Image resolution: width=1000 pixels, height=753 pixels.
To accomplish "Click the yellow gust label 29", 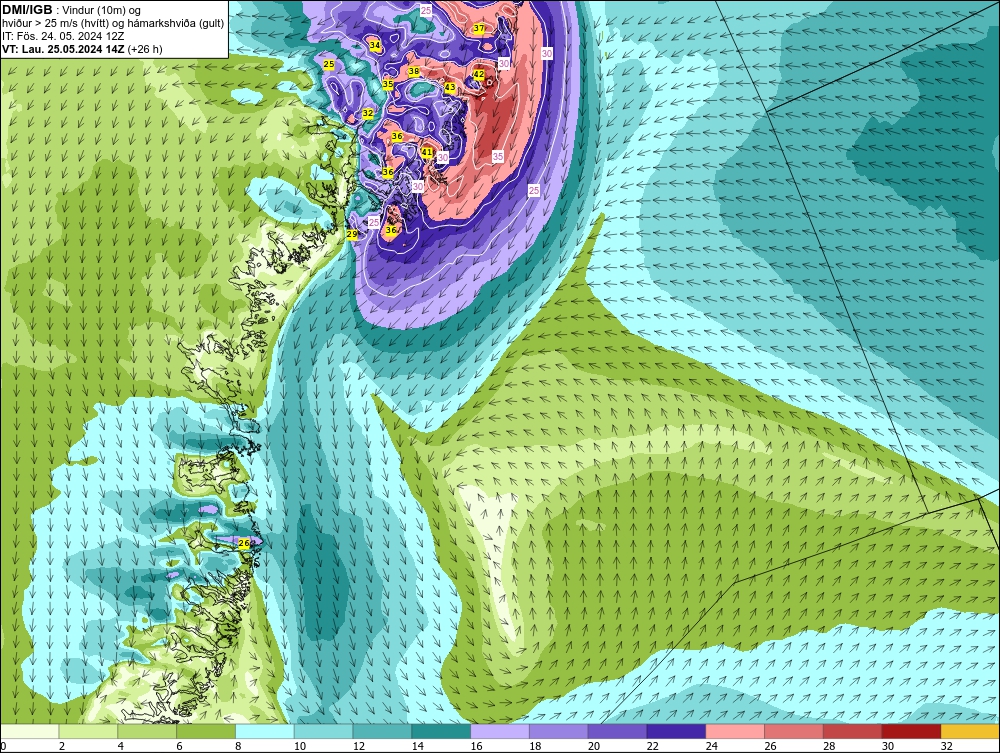I will [x=352, y=234].
